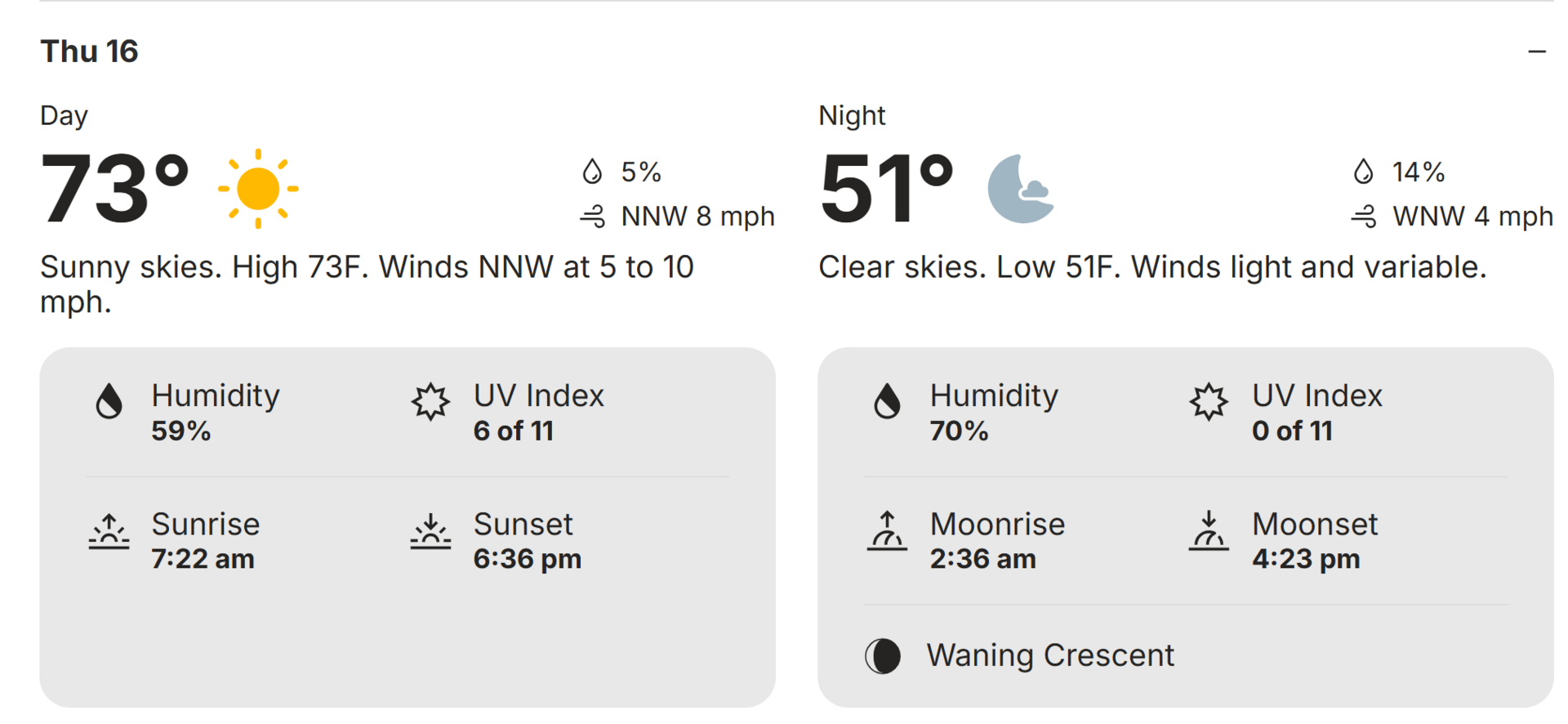Click the night moon cloud icon
This screenshot has width=1568, height=724.
click(1020, 189)
